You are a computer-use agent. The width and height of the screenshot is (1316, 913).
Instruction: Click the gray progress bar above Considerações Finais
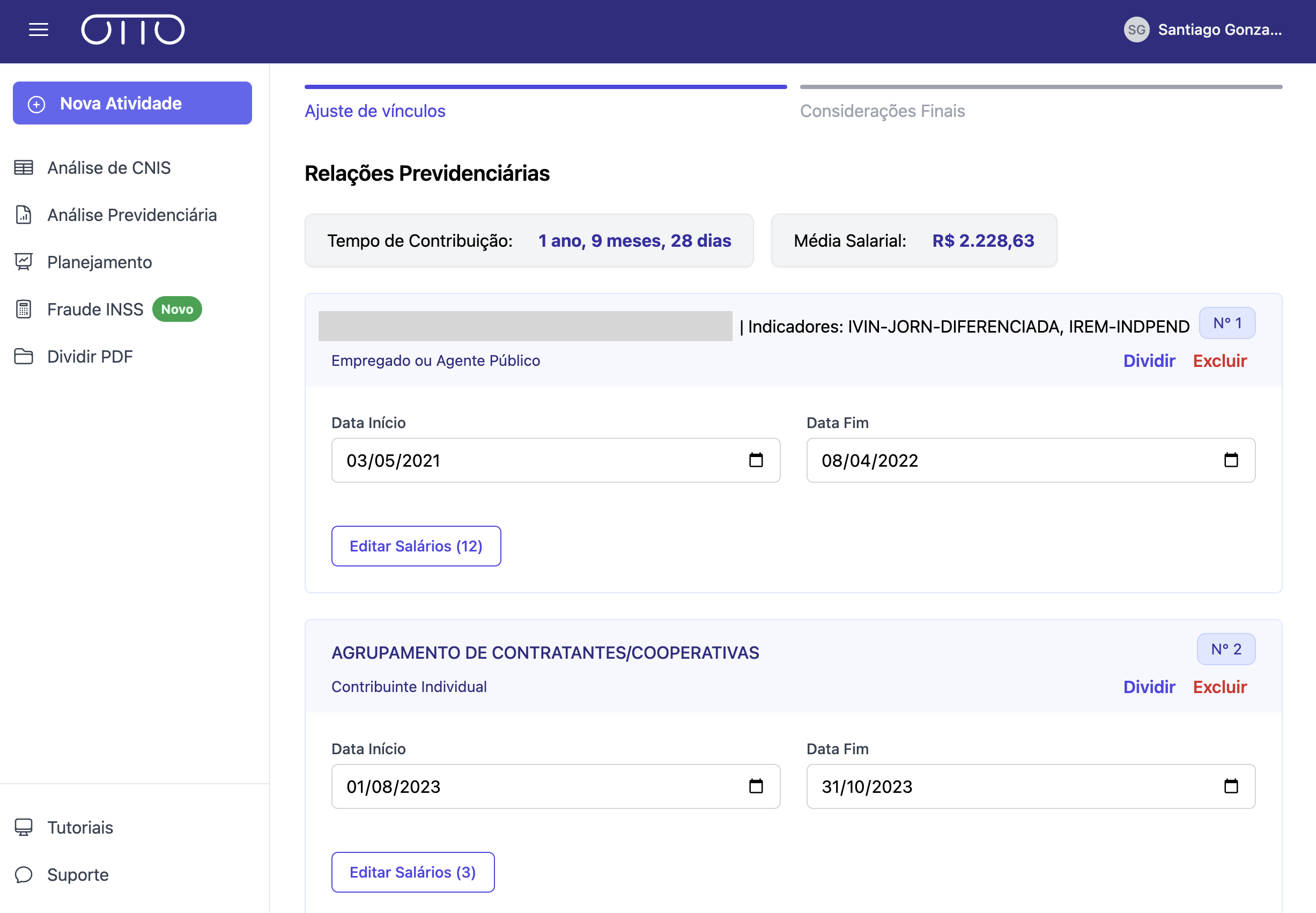click(x=1041, y=87)
